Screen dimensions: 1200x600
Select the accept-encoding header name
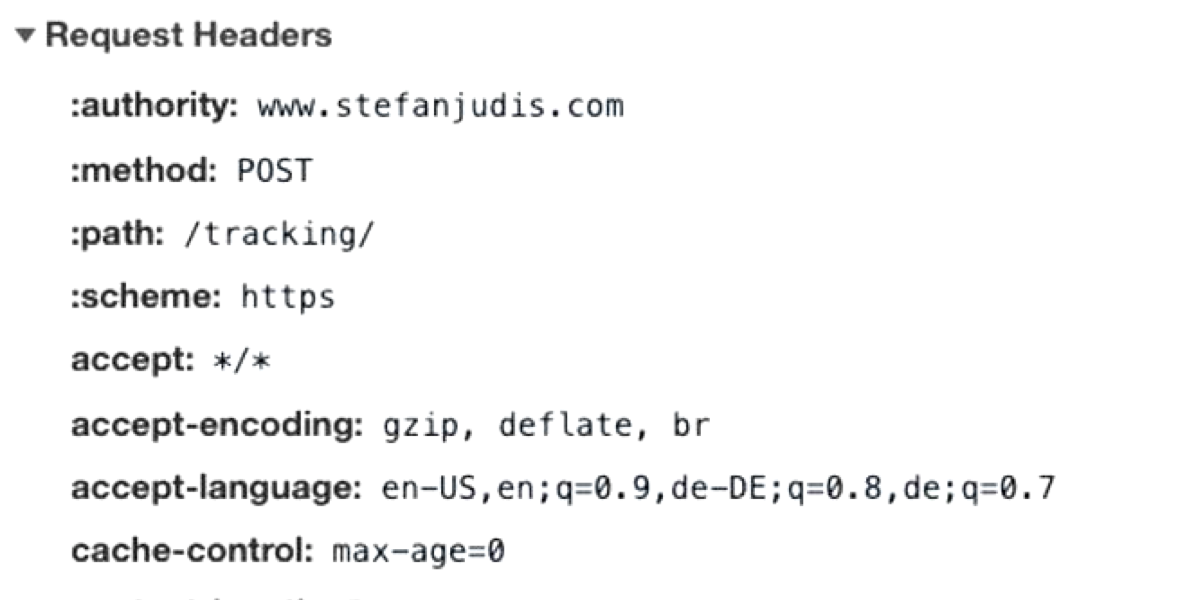pos(216,425)
